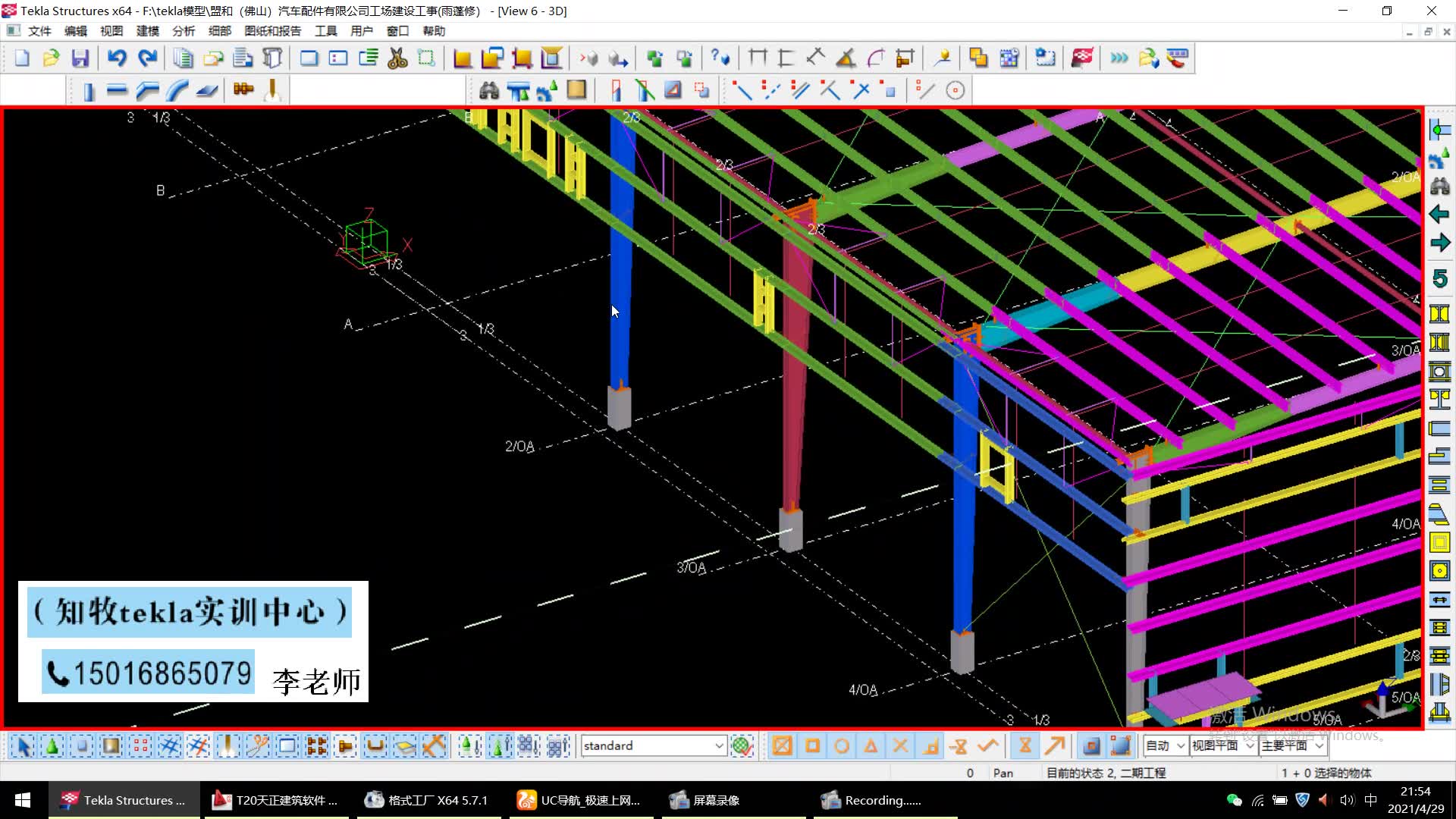Click the binoculars find icon in toolbar

click(489, 91)
